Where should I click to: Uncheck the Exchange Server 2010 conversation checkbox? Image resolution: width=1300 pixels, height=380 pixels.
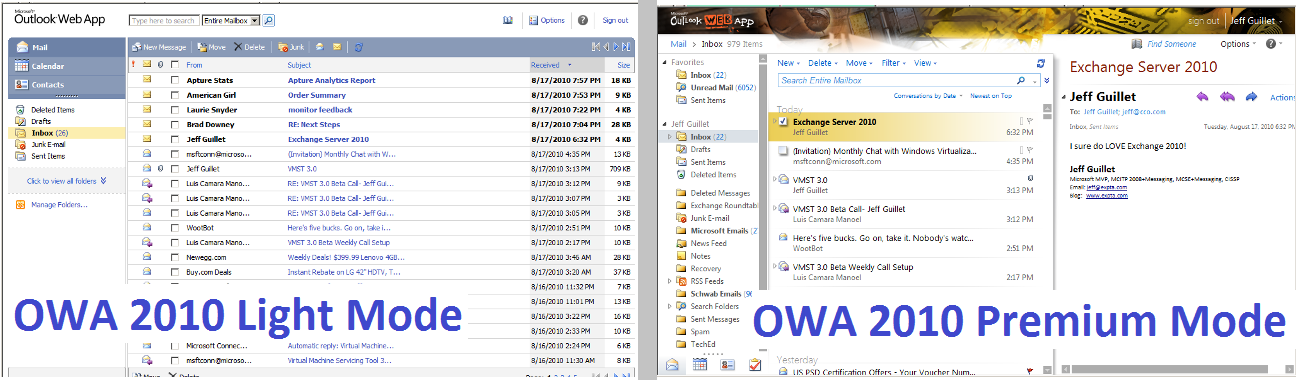coord(783,121)
